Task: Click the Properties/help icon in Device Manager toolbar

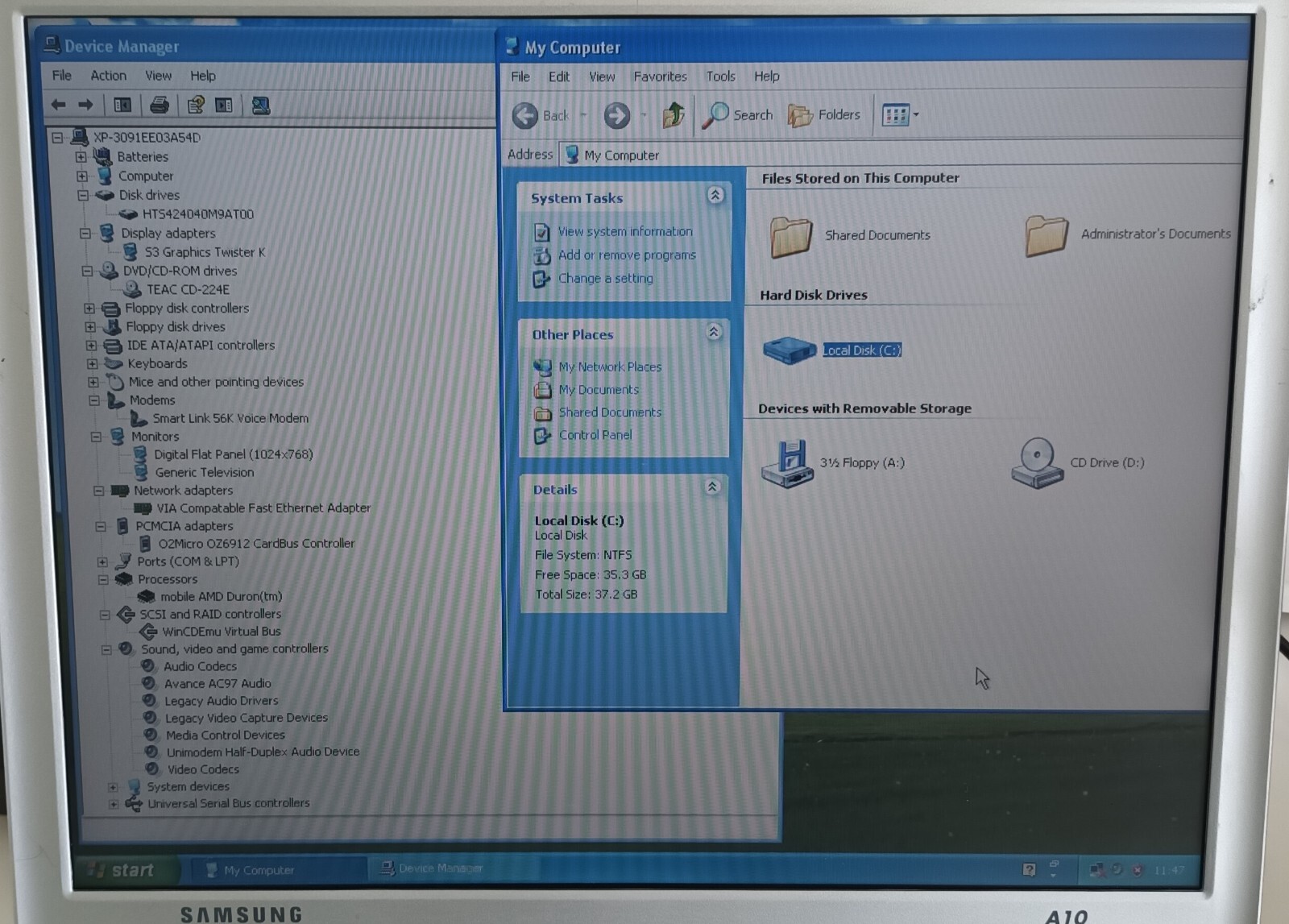Action: click(195, 105)
